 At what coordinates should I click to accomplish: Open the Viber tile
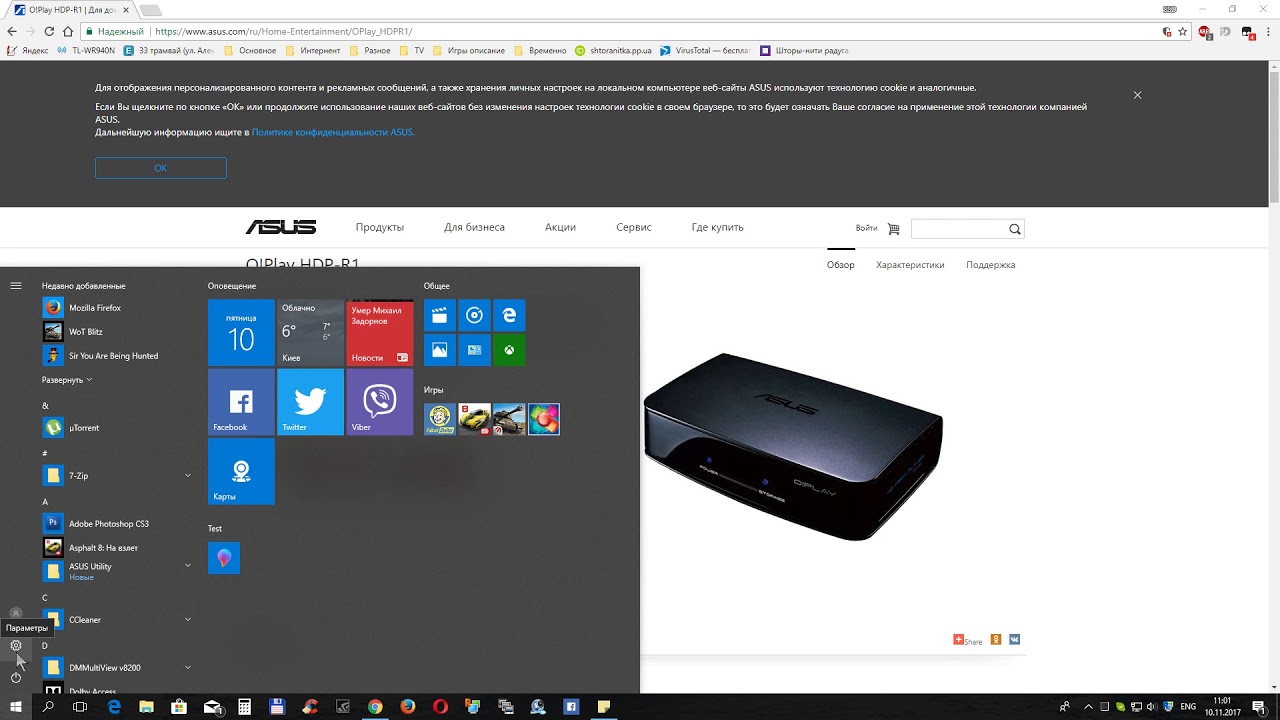[x=380, y=402]
